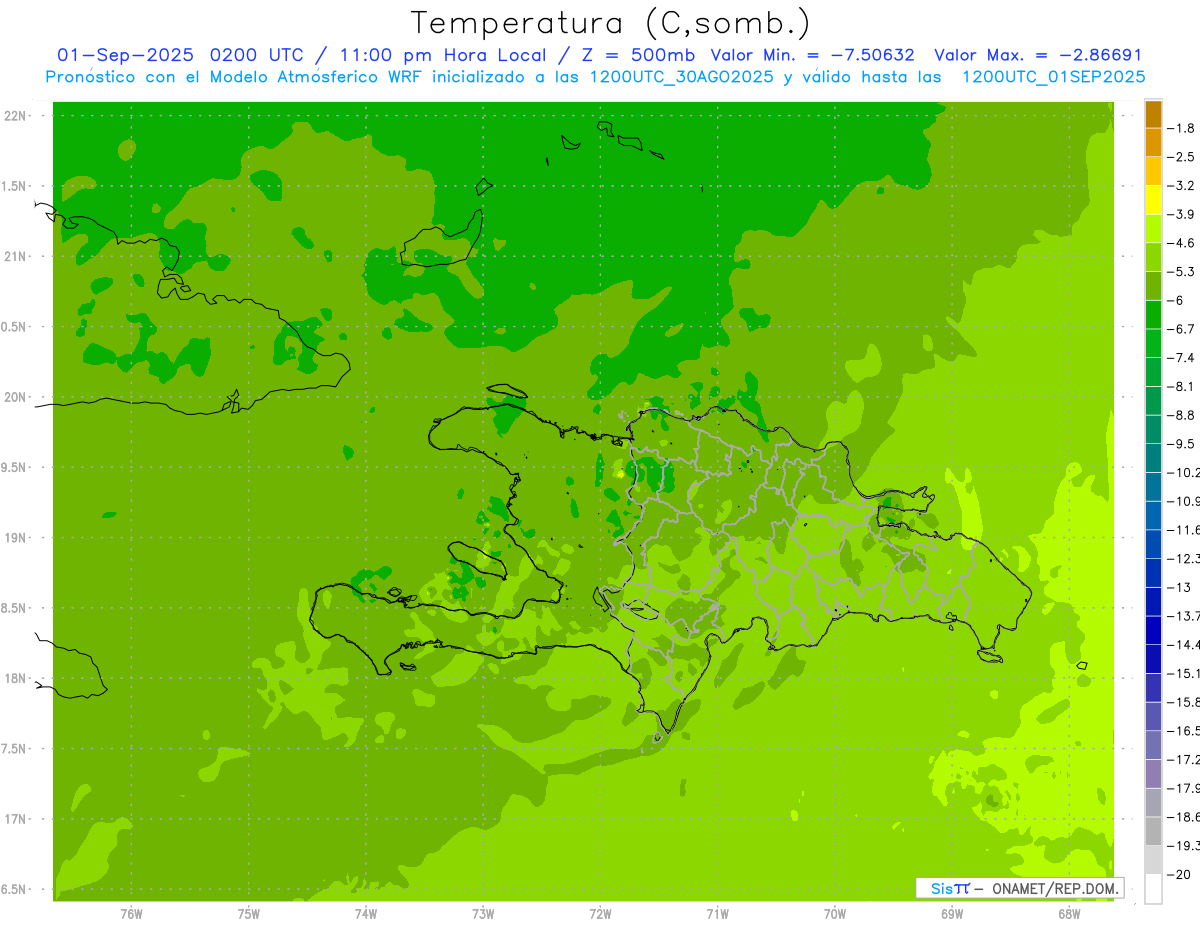The width and height of the screenshot is (1200, 927).
Task: Click the '-13' colorbar value
Action: click(x=1179, y=588)
